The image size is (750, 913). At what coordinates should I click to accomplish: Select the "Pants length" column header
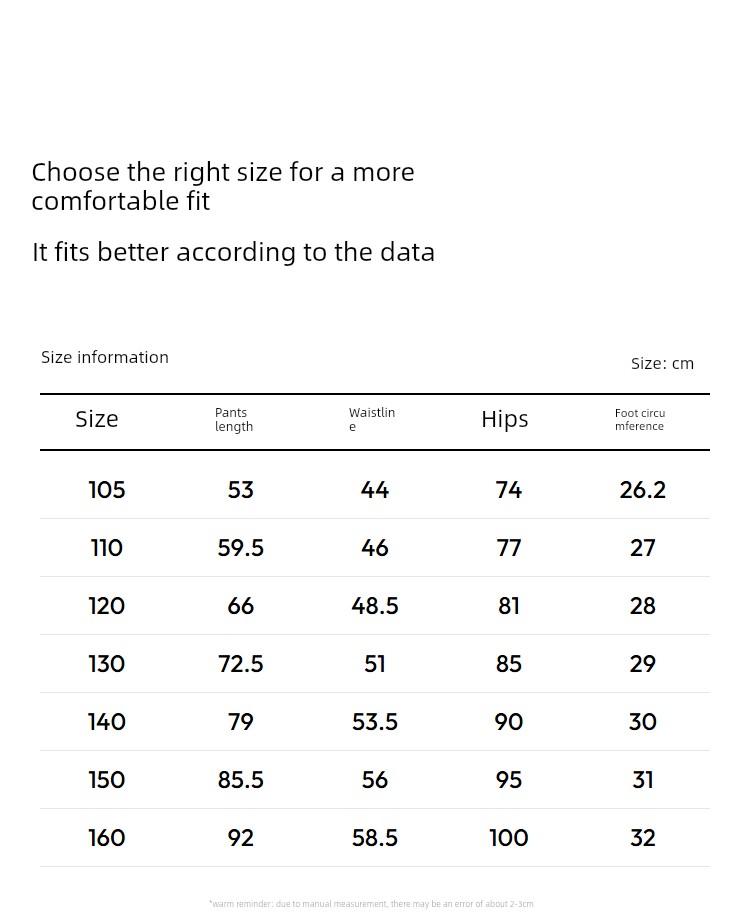(x=234, y=420)
